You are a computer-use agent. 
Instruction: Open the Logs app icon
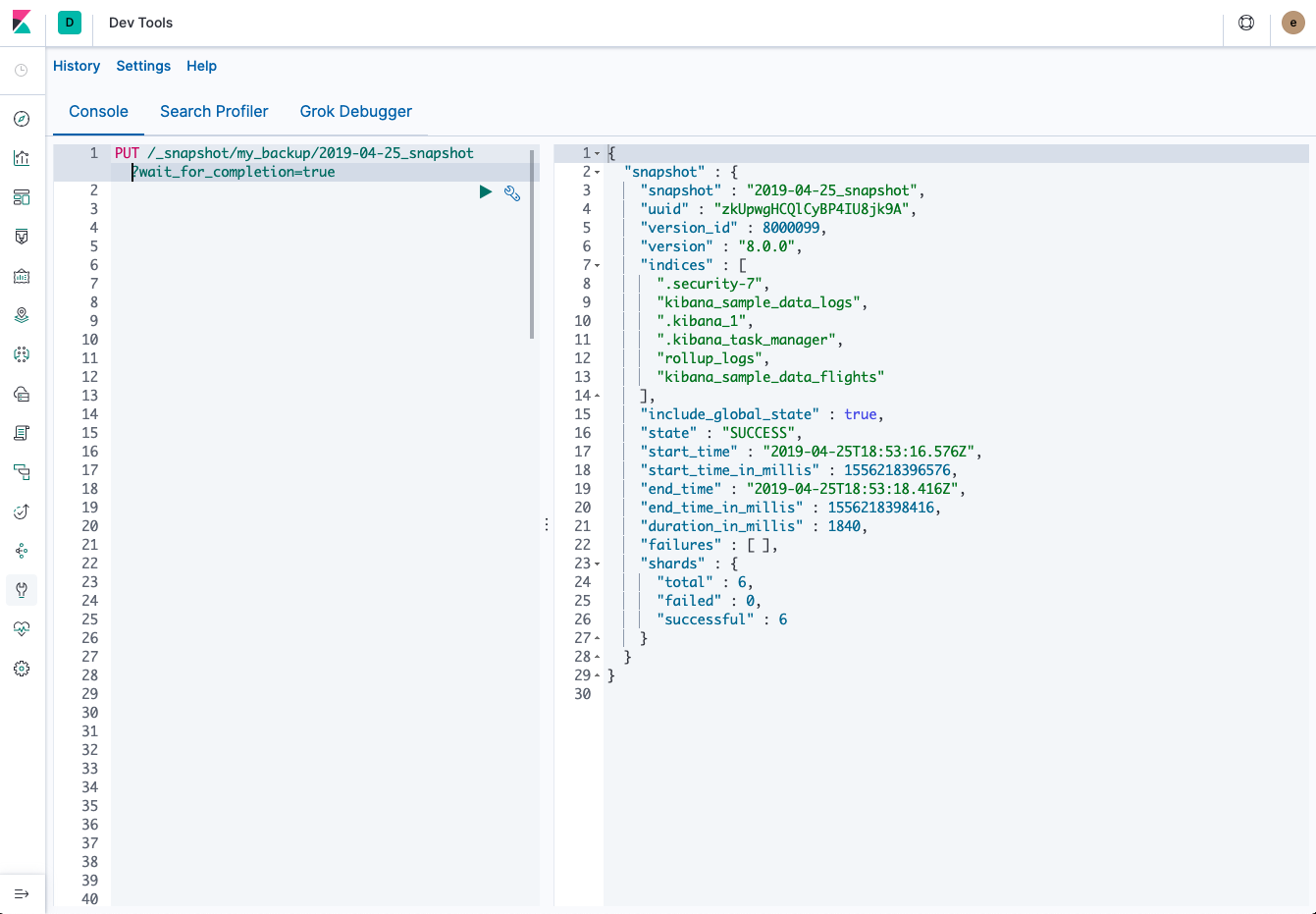22,433
